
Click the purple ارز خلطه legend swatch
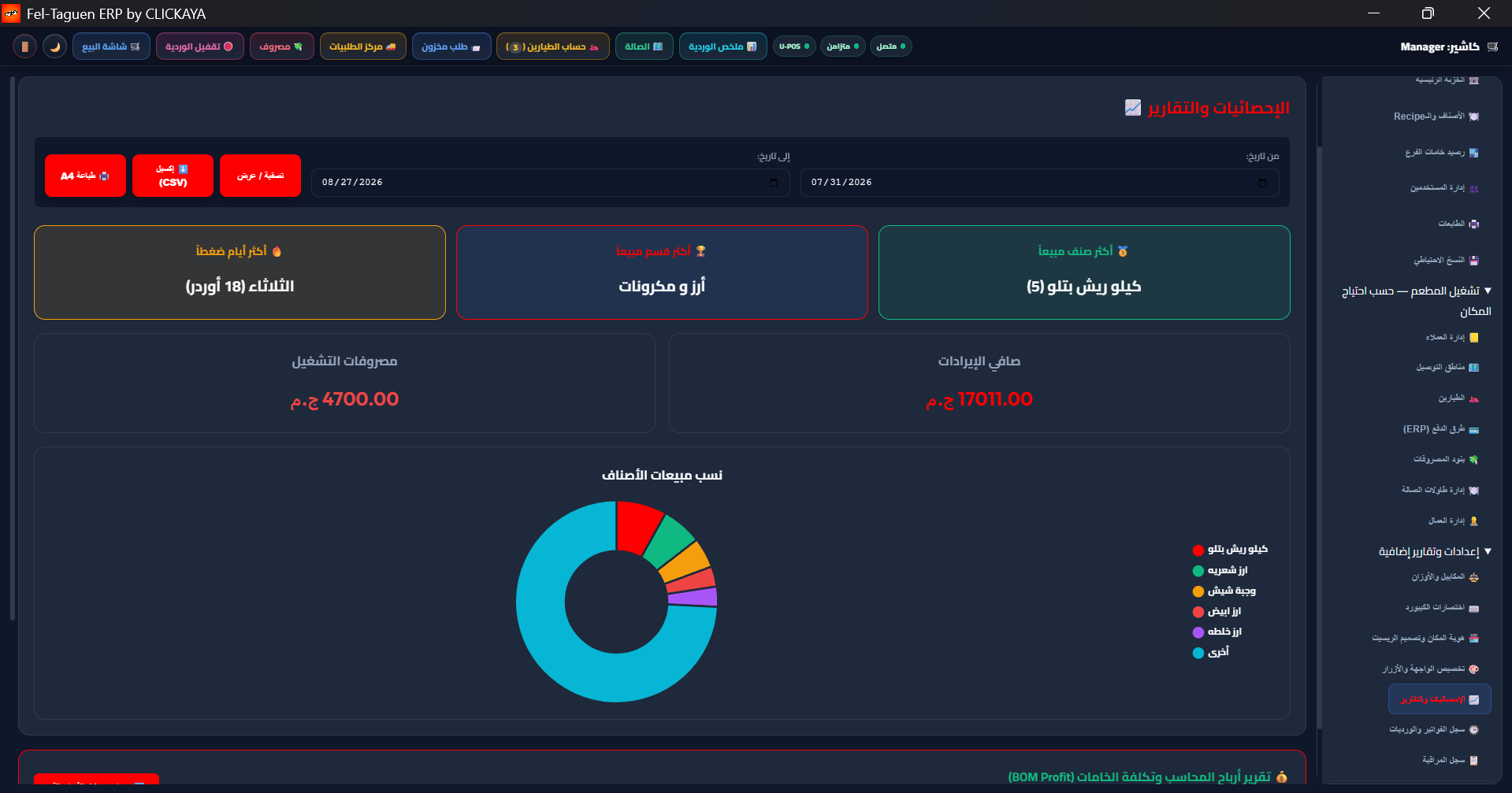(1198, 632)
